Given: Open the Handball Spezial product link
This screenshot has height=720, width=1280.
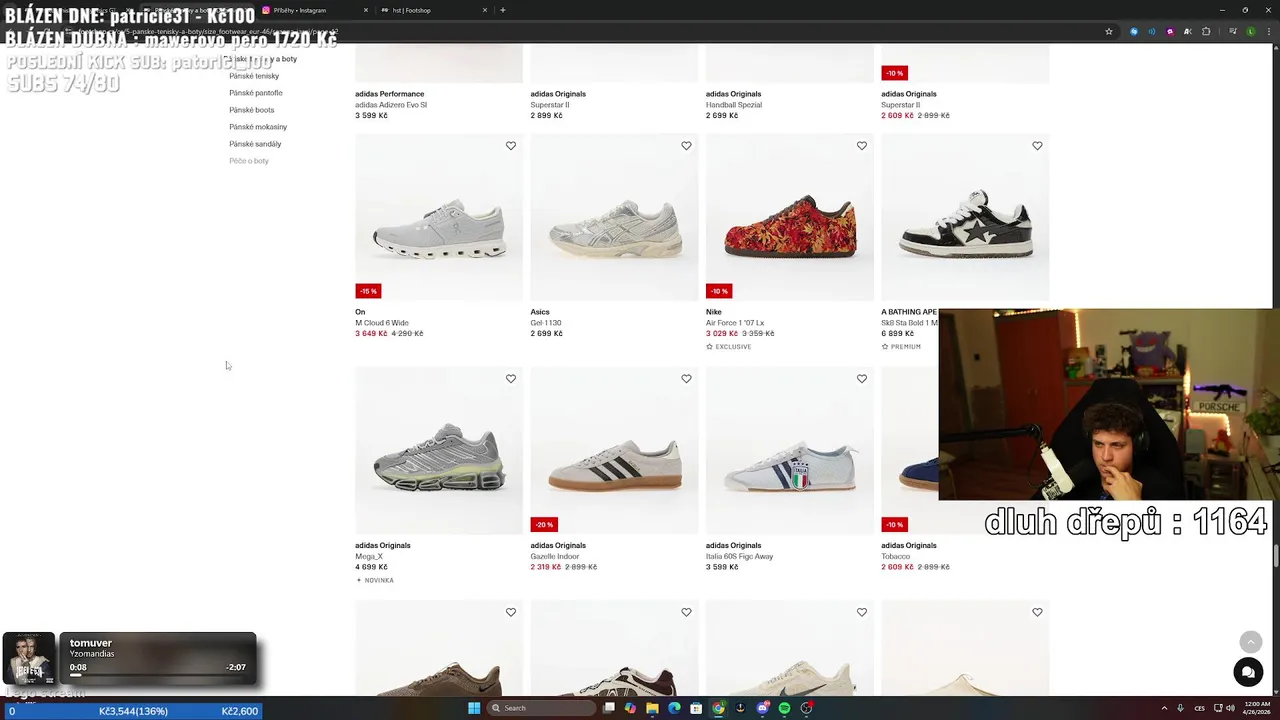Looking at the screenshot, I should click(733, 104).
